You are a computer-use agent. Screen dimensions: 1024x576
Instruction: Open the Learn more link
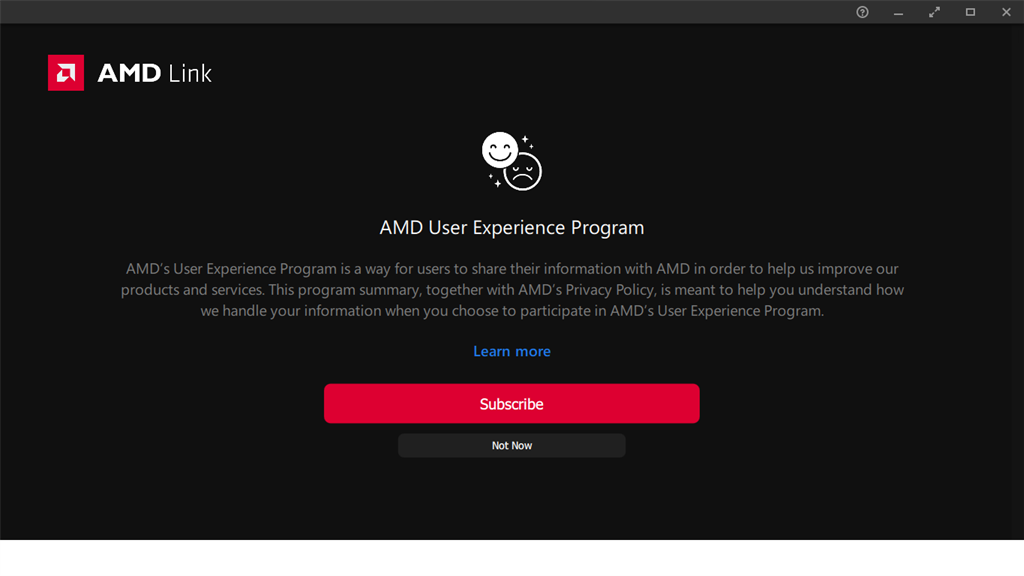click(x=512, y=351)
